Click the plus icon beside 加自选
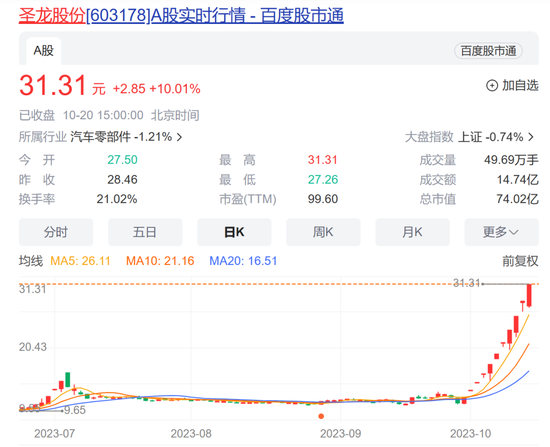This screenshot has height=447, width=550. point(492,85)
